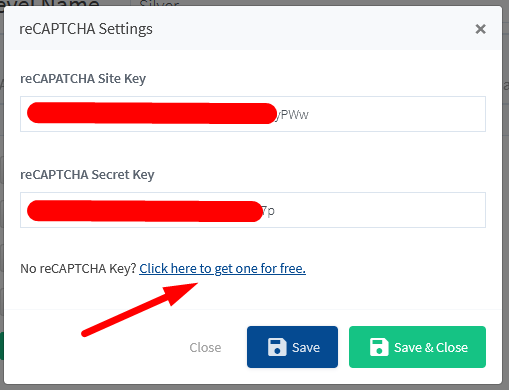This screenshot has width=509, height=390.
Task: Click the blue Save button
Action: point(292,347)
